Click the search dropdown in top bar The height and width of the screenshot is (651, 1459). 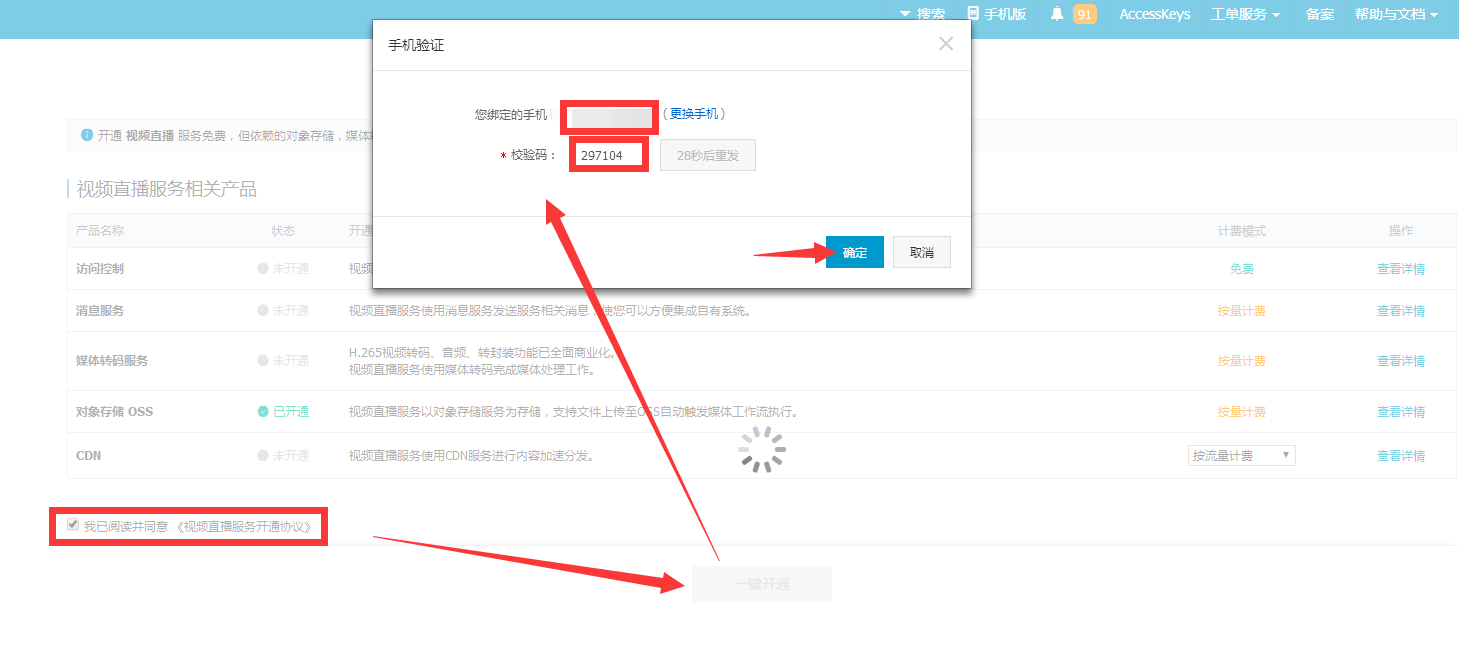point(922,14)
